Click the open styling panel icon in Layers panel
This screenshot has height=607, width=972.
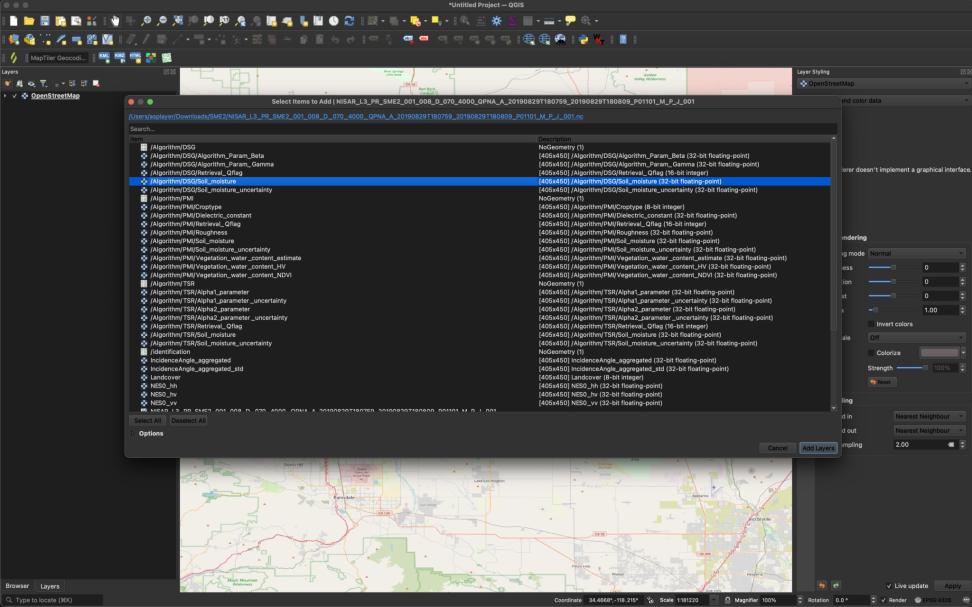7,83
